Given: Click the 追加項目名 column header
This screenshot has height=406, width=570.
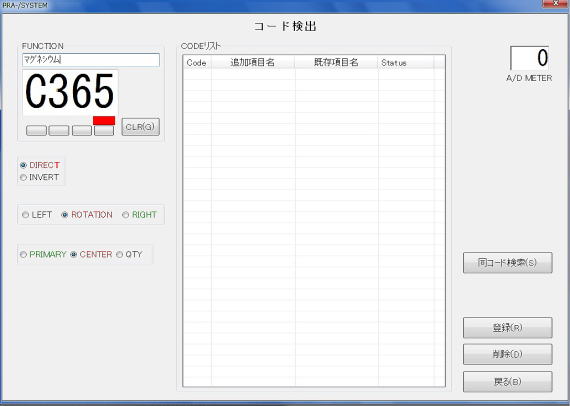Looking at the screenshot, I should coord(253,63).
